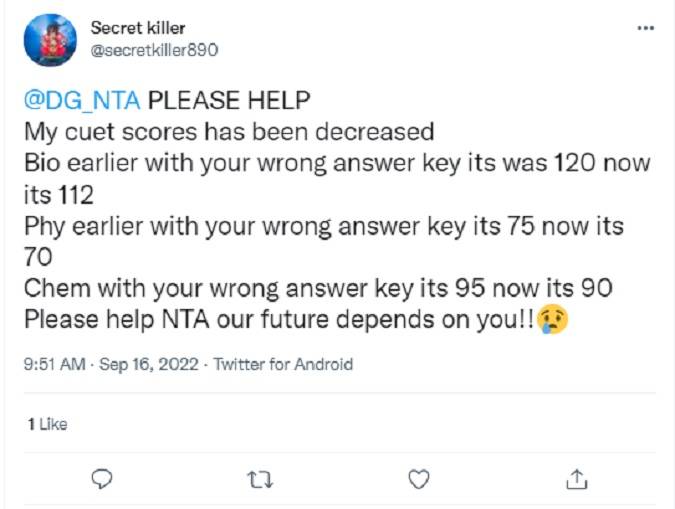Click the line starting with Chem
The image size is (675, 509).
click(x=318, y=288)
